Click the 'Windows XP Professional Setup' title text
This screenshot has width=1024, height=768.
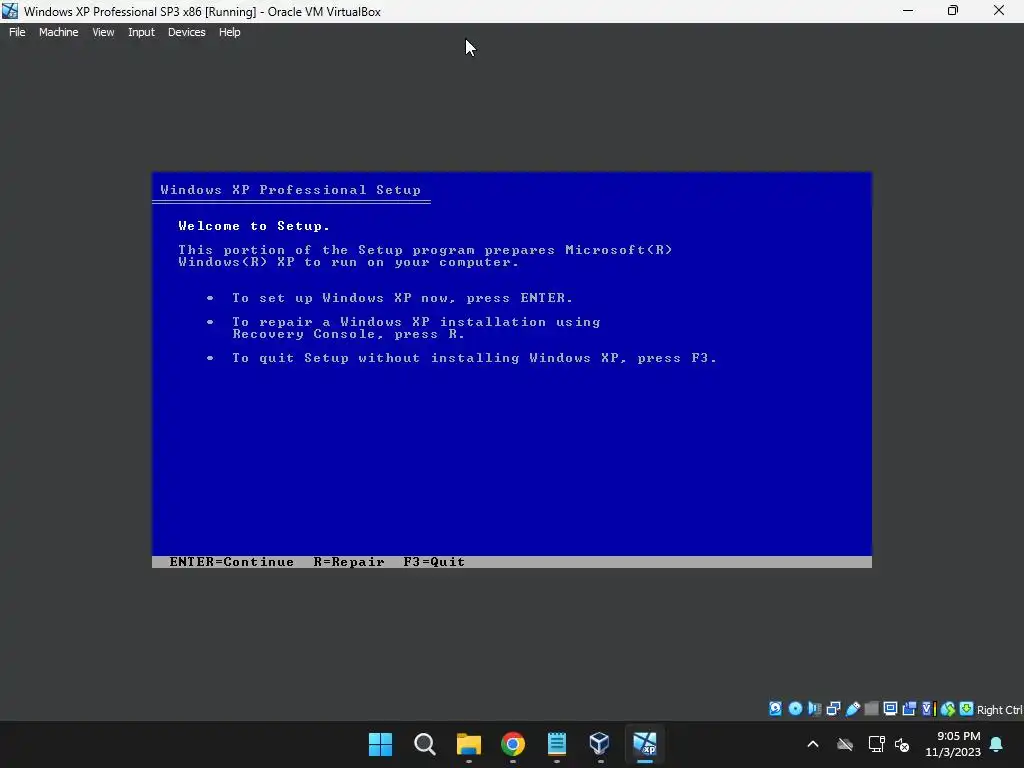(291, 190)
